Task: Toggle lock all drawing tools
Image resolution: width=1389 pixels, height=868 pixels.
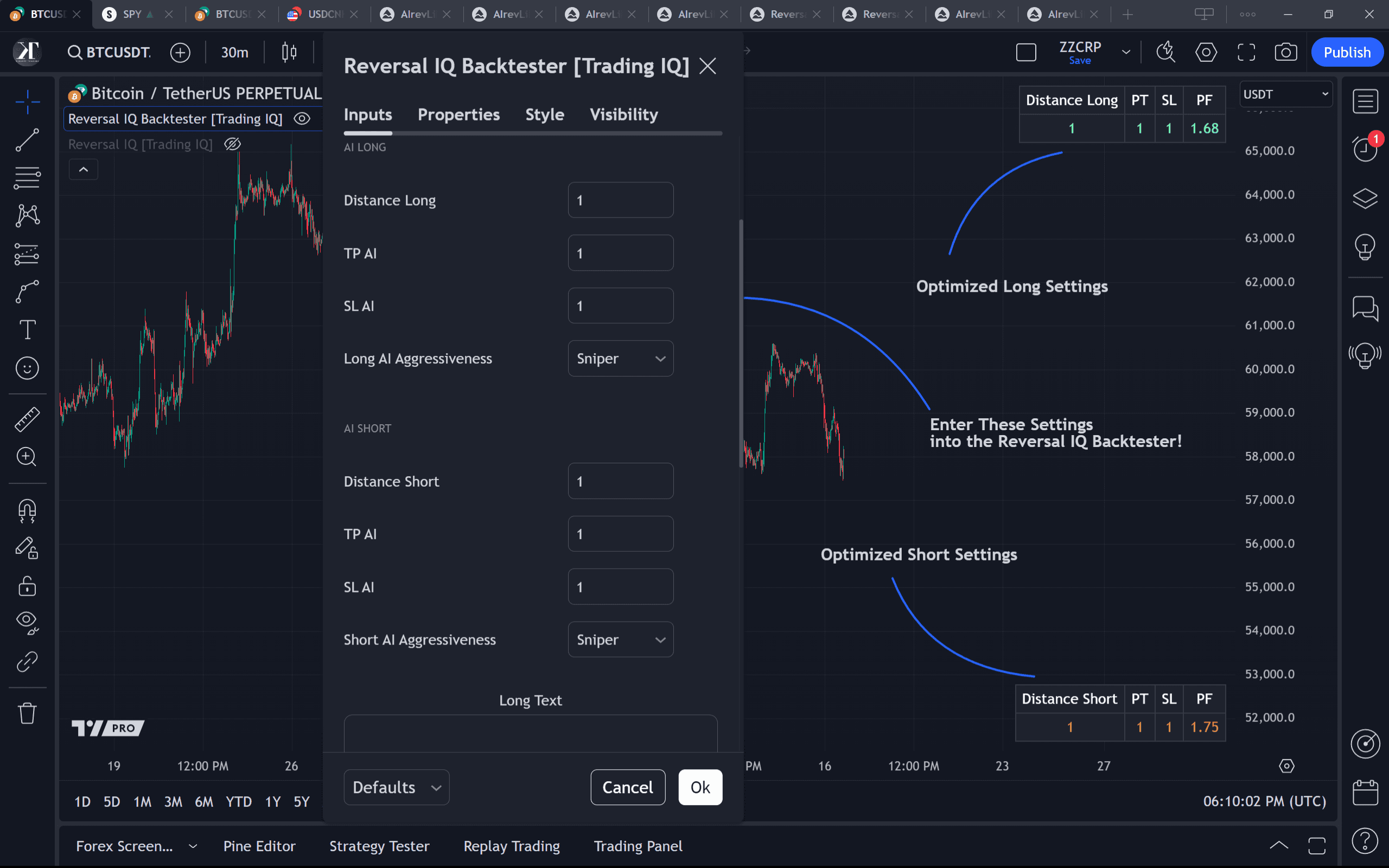Action: pos(27,586)
